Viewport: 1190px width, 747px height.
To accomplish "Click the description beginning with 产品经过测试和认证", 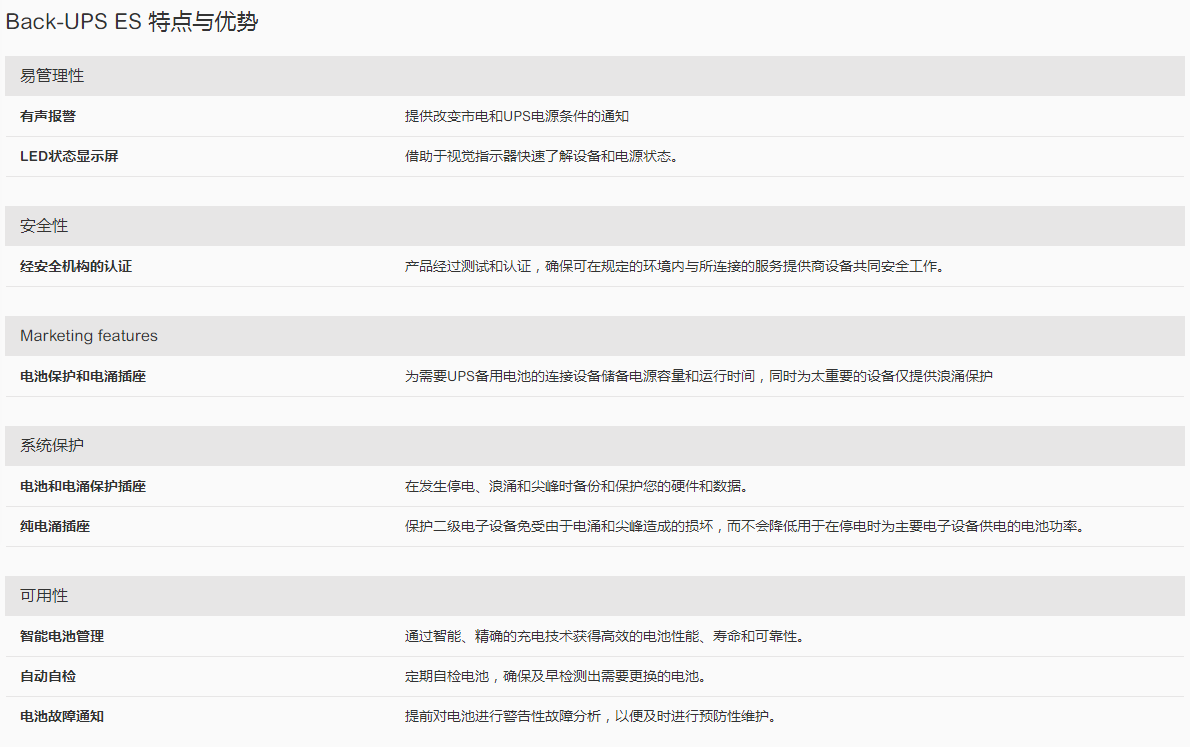I will 674,266.
